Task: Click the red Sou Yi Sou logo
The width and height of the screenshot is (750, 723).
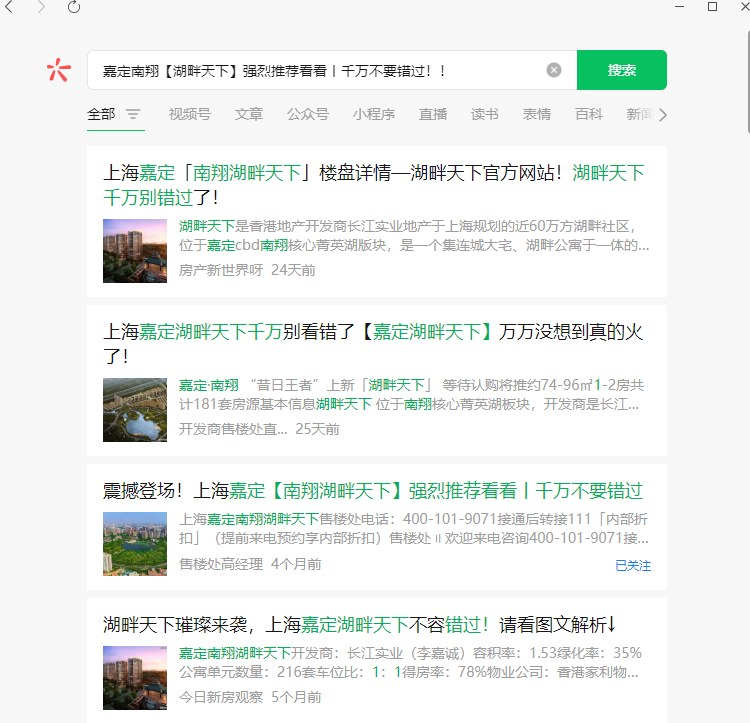Action: (x=59, y=70)
